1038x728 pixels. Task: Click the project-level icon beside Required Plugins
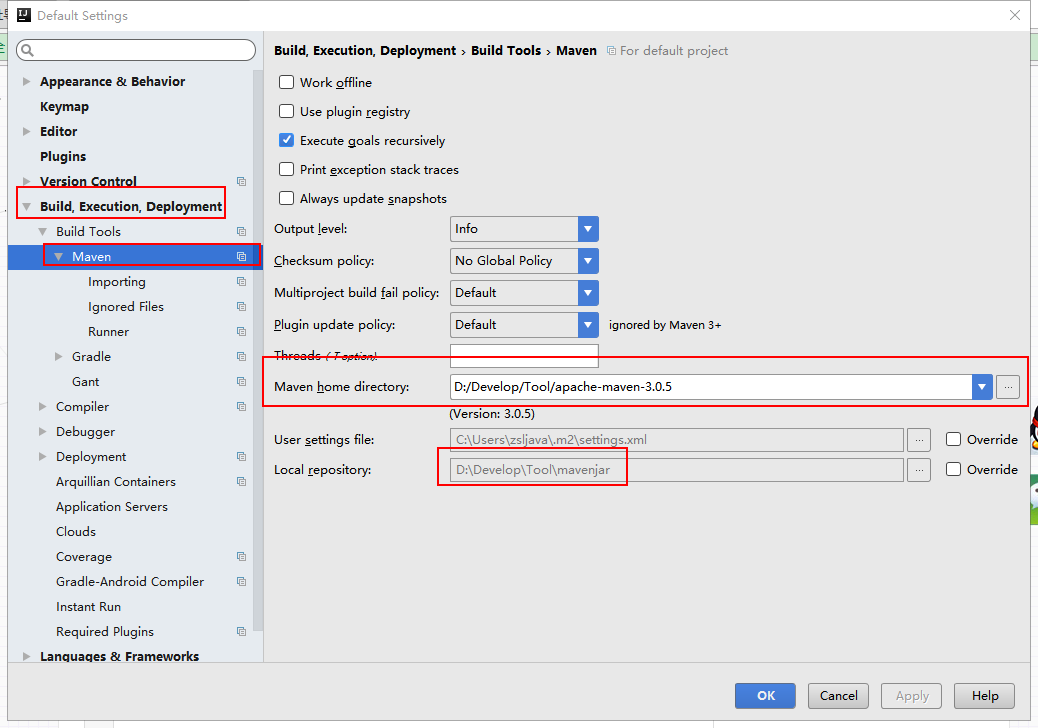click(242, 632)
